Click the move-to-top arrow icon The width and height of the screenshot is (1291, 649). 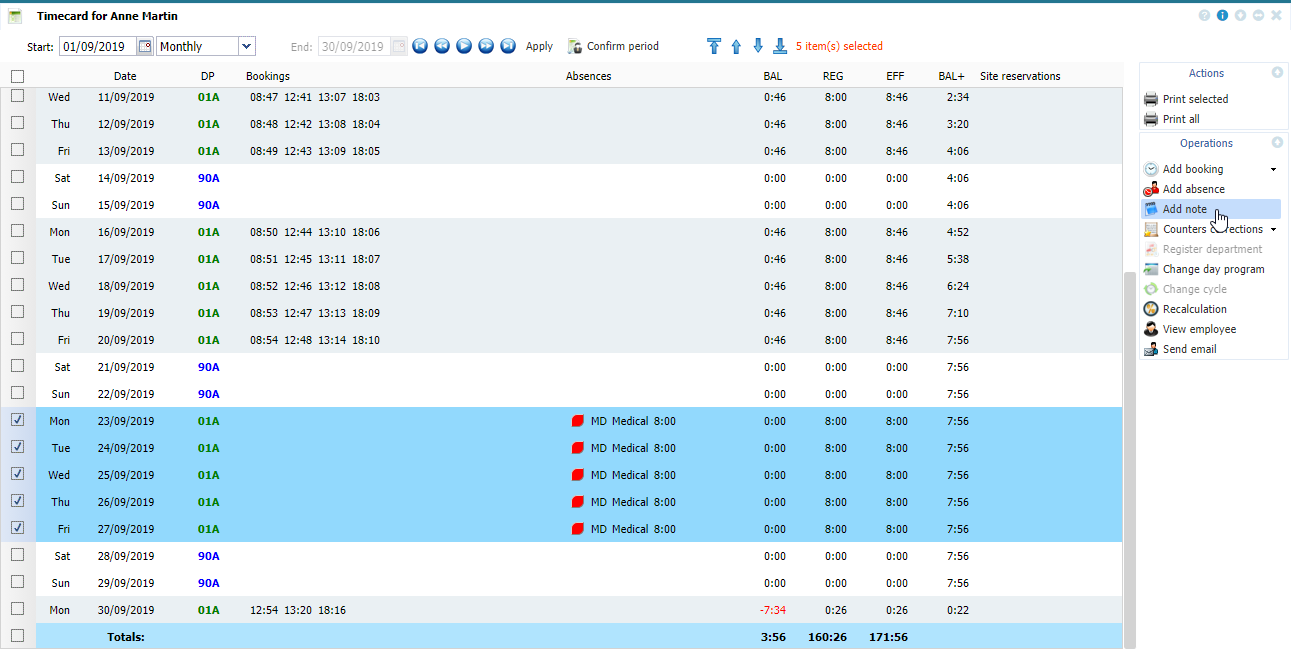[x=713, y=46]
